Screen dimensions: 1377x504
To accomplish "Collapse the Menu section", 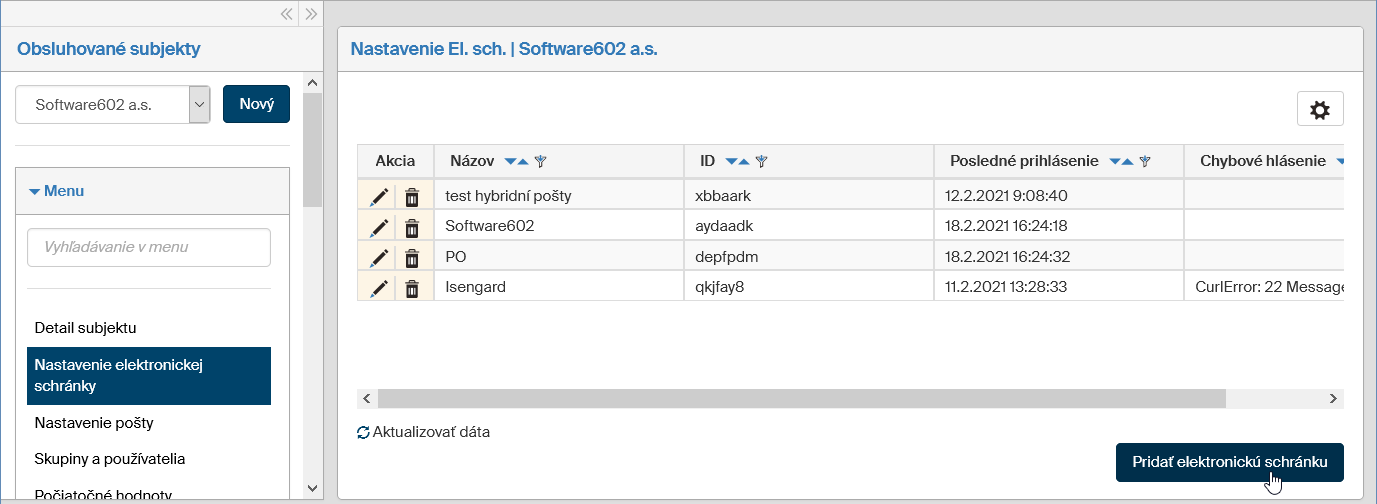I will (57, 191).
